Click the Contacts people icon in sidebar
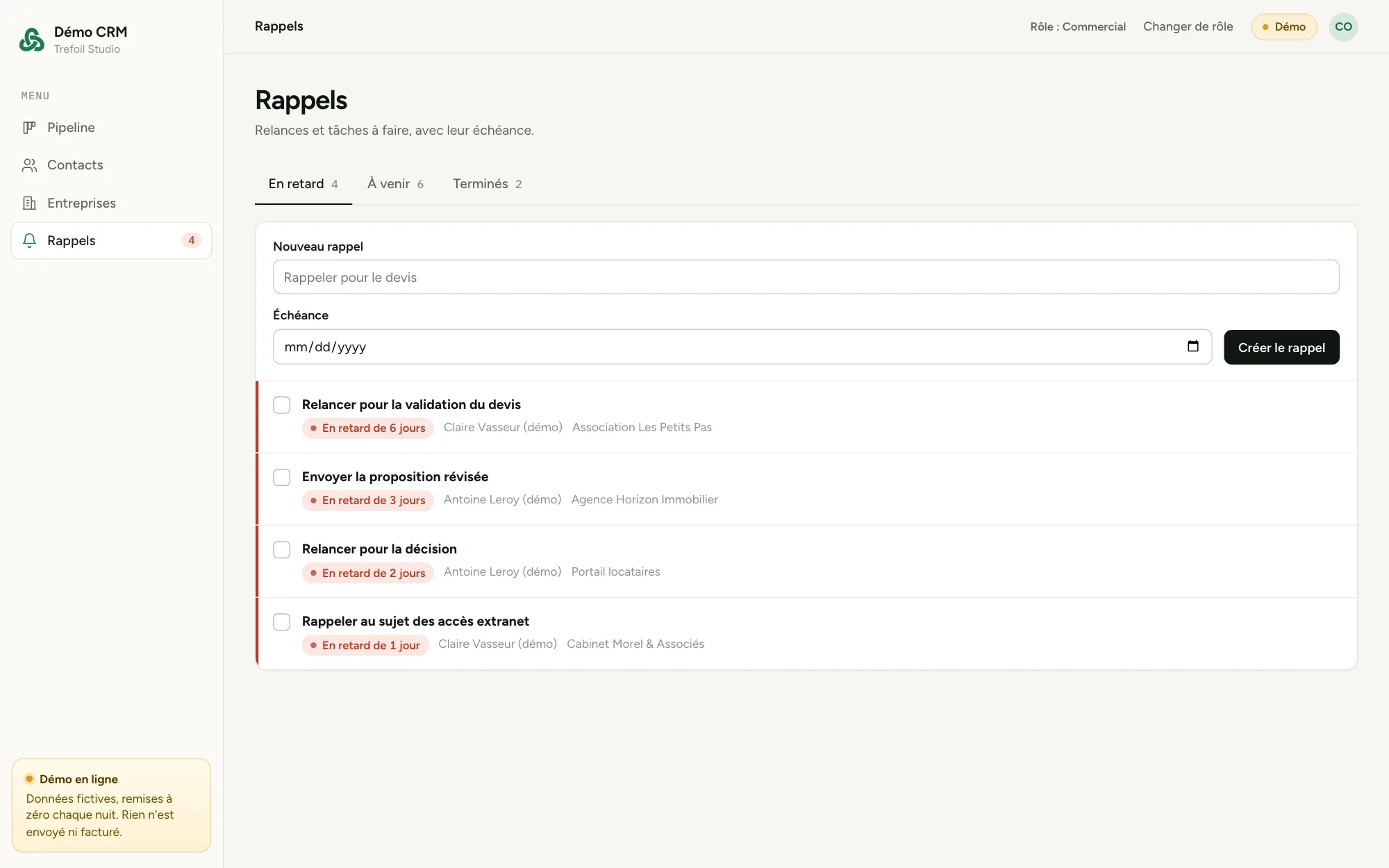1389x868 pixels. point(29,165)
